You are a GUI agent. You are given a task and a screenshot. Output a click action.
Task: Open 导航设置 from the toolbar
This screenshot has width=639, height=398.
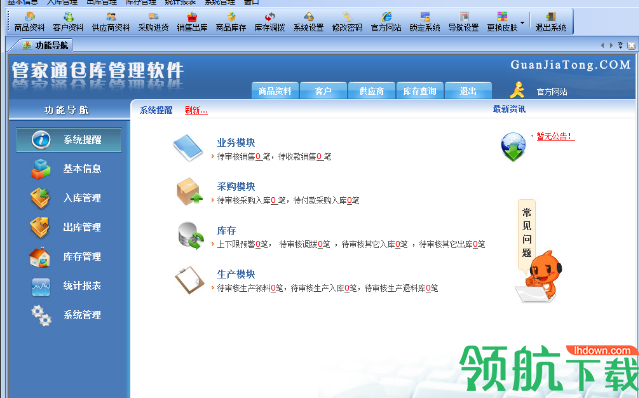coord(464,22)
